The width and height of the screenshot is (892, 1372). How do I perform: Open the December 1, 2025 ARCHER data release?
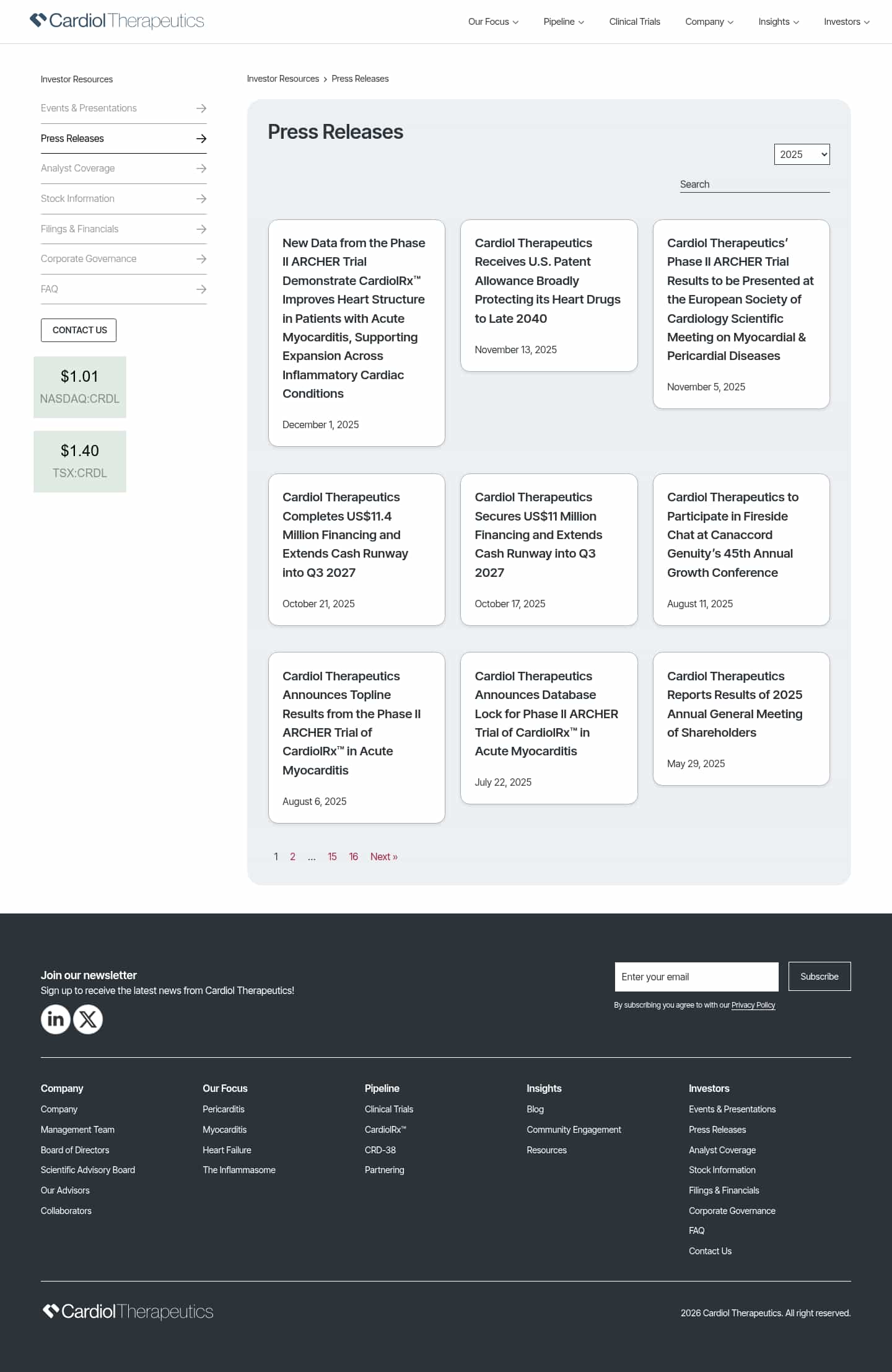coord(356,333)
